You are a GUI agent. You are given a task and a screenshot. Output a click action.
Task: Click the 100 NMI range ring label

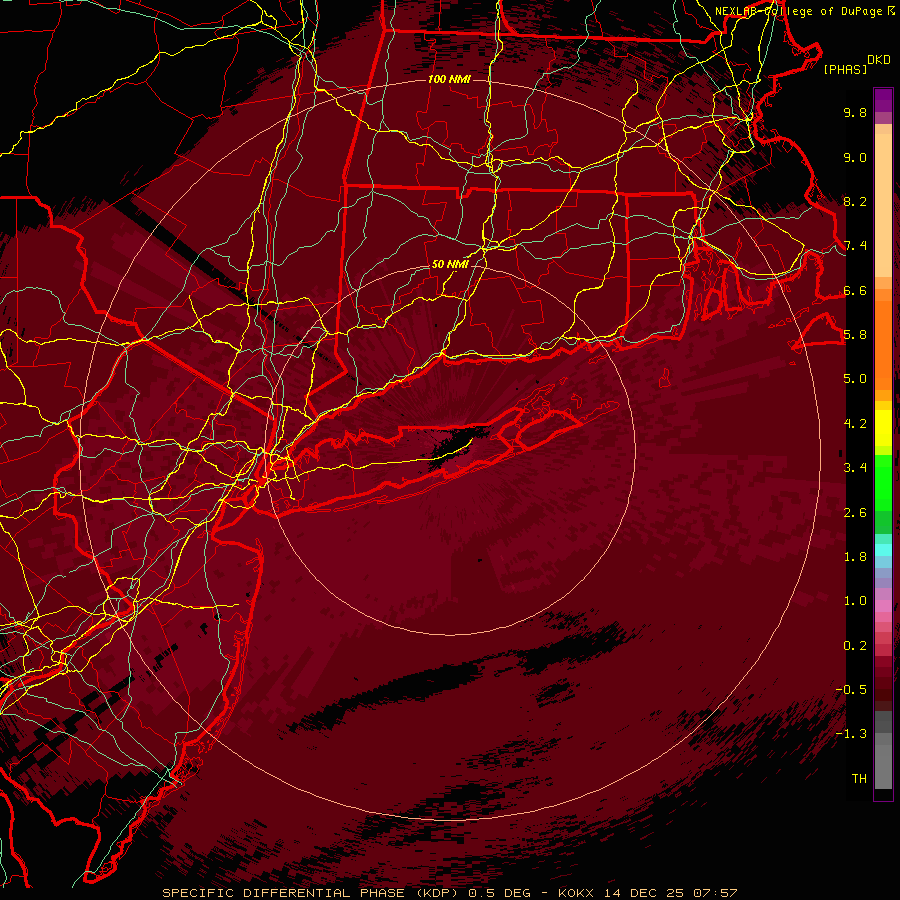449,79
